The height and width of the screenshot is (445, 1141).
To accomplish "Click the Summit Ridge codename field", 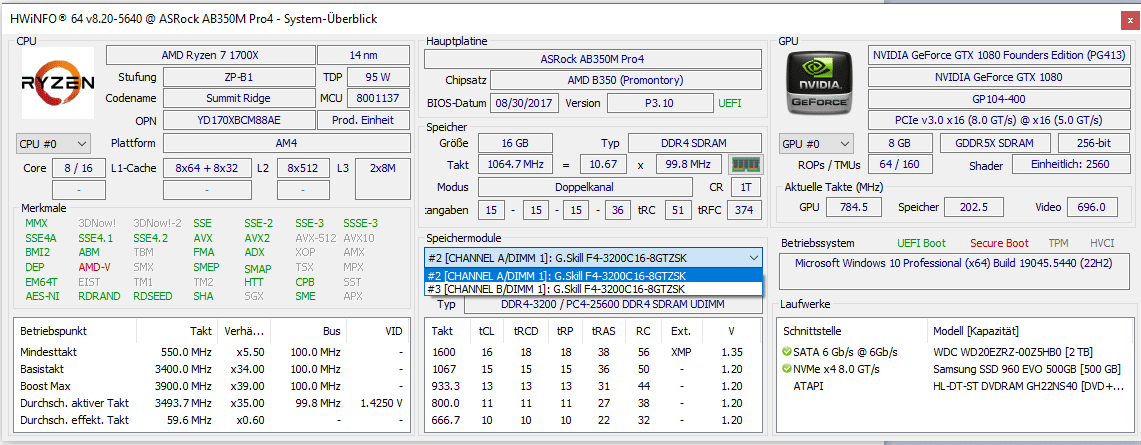I will click(239, 98).
